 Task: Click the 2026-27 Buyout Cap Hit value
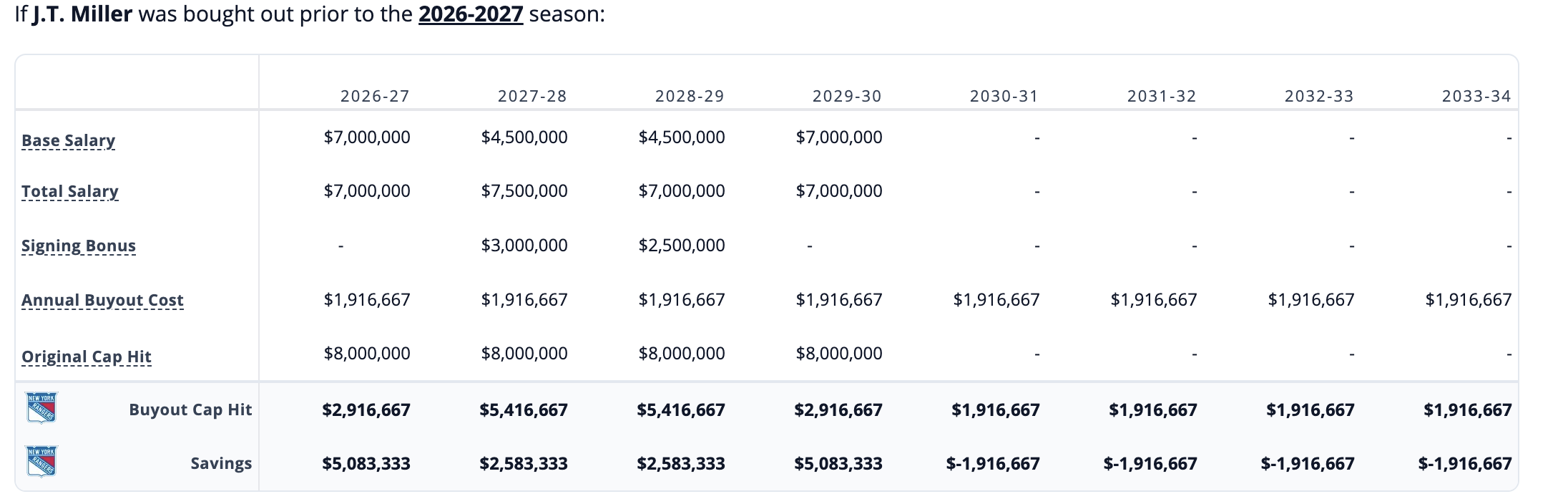[366, 410]
